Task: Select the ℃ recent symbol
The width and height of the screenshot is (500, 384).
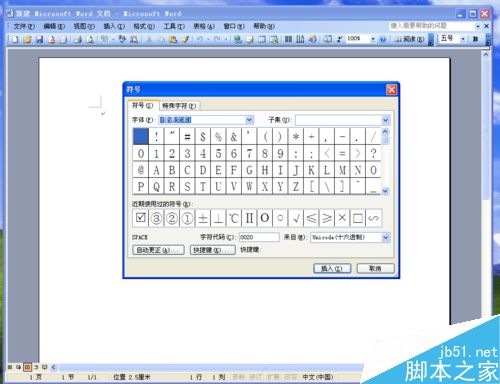Action: 234,218
